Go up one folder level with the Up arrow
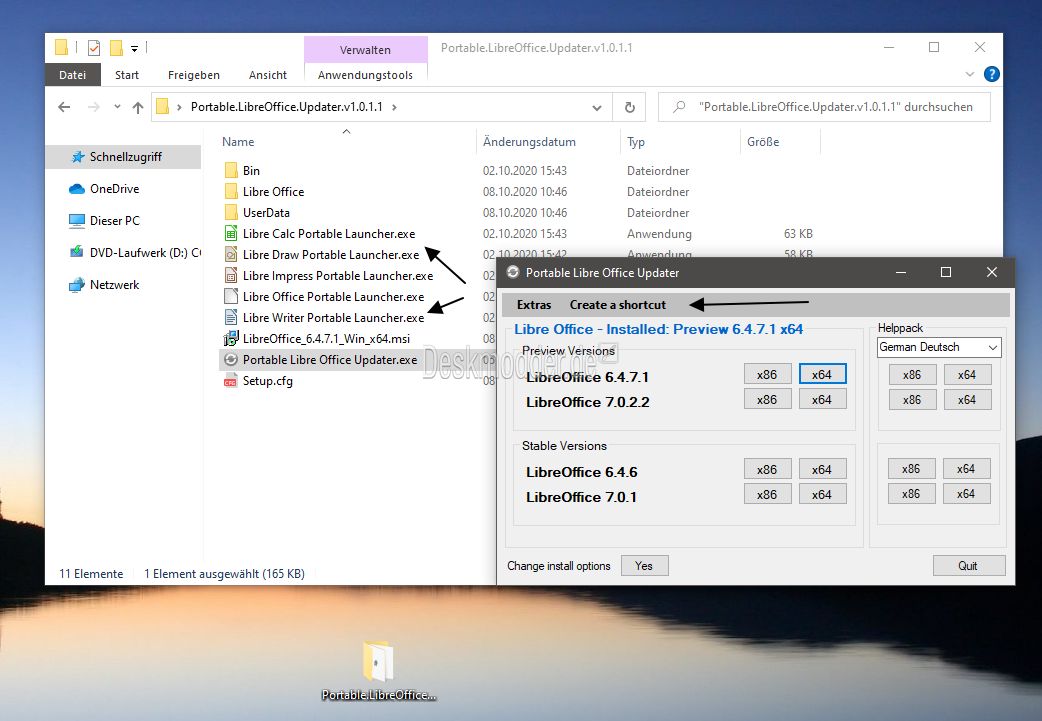The height and width of the screenshot is (721, 1042). (x=138, y=107)
